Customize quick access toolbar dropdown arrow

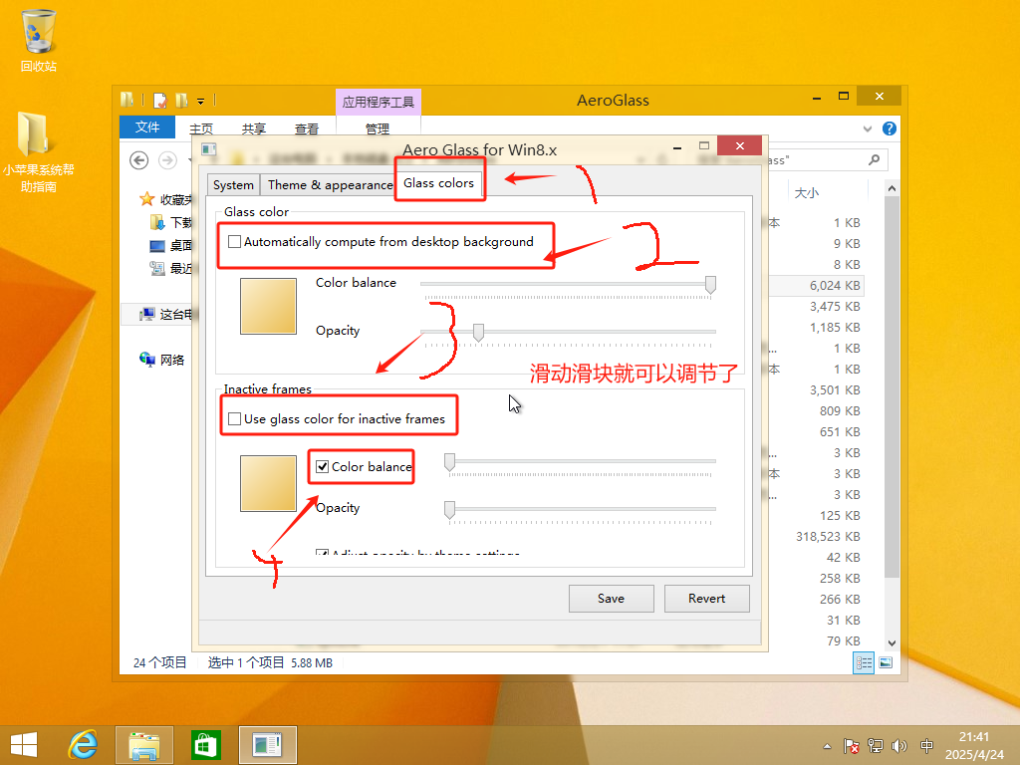click(x=200, y=101)
